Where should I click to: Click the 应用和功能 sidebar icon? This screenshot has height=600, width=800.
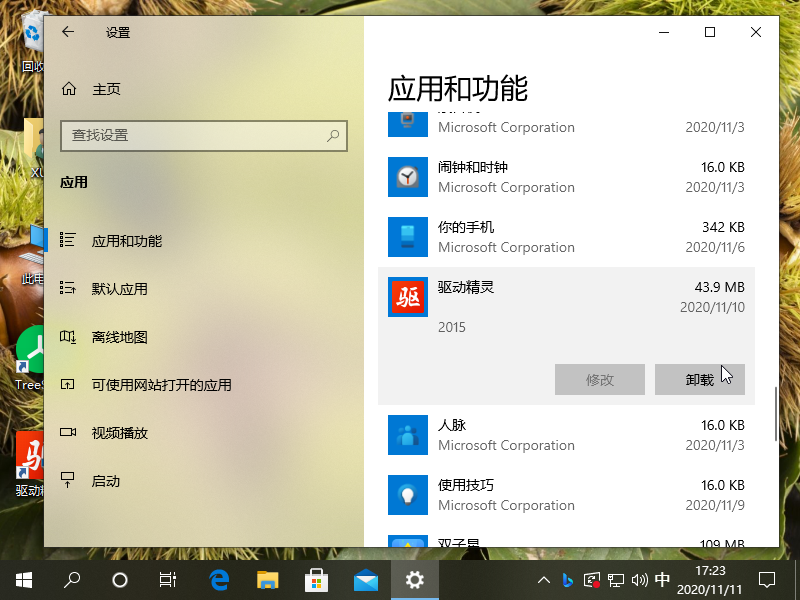(67, 240)
